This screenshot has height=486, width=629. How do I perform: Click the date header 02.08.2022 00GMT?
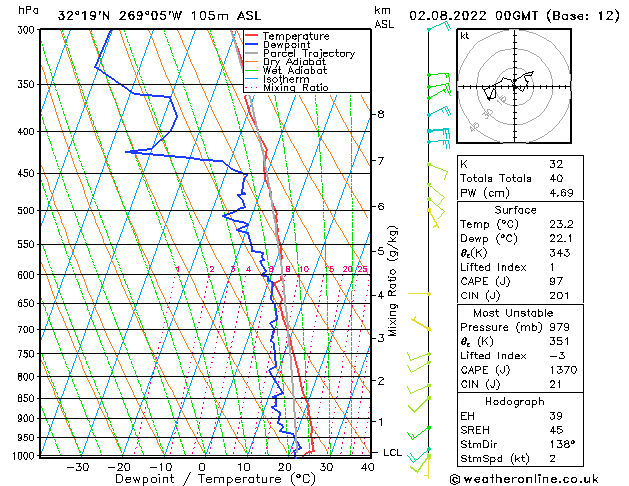473,16
